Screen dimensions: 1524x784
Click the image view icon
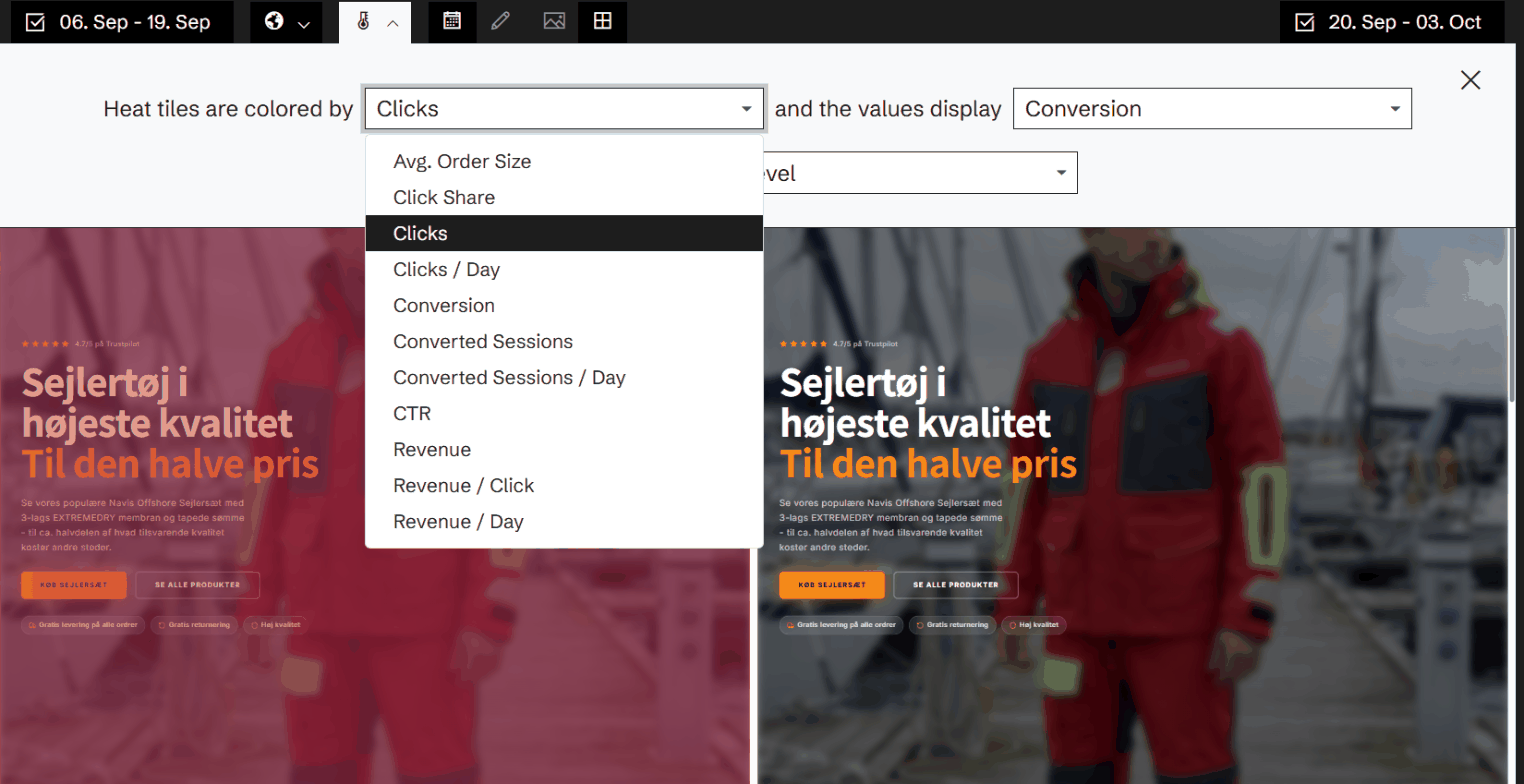click(x=554, y=21)
